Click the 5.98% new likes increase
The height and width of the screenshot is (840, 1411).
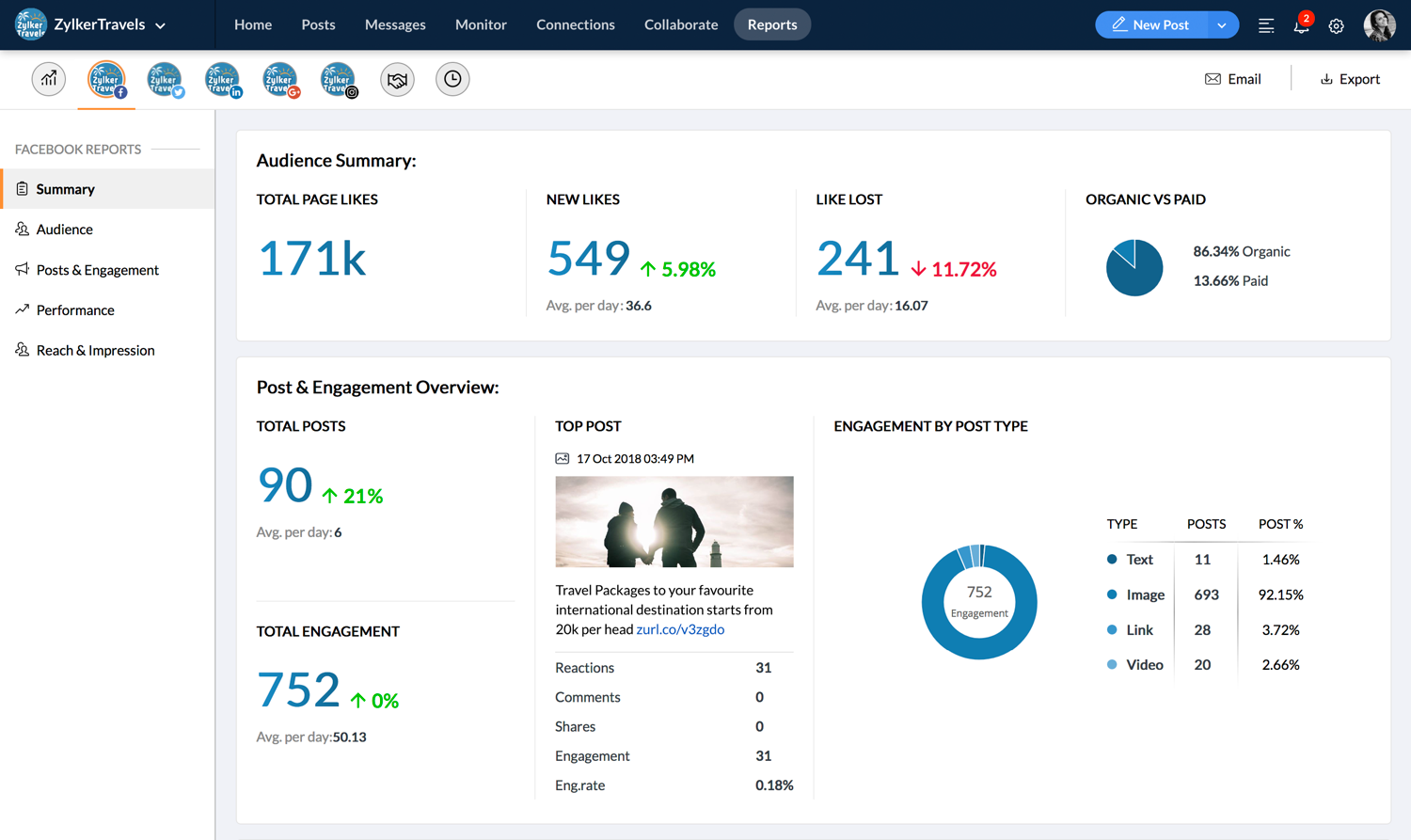coord(678,269)
